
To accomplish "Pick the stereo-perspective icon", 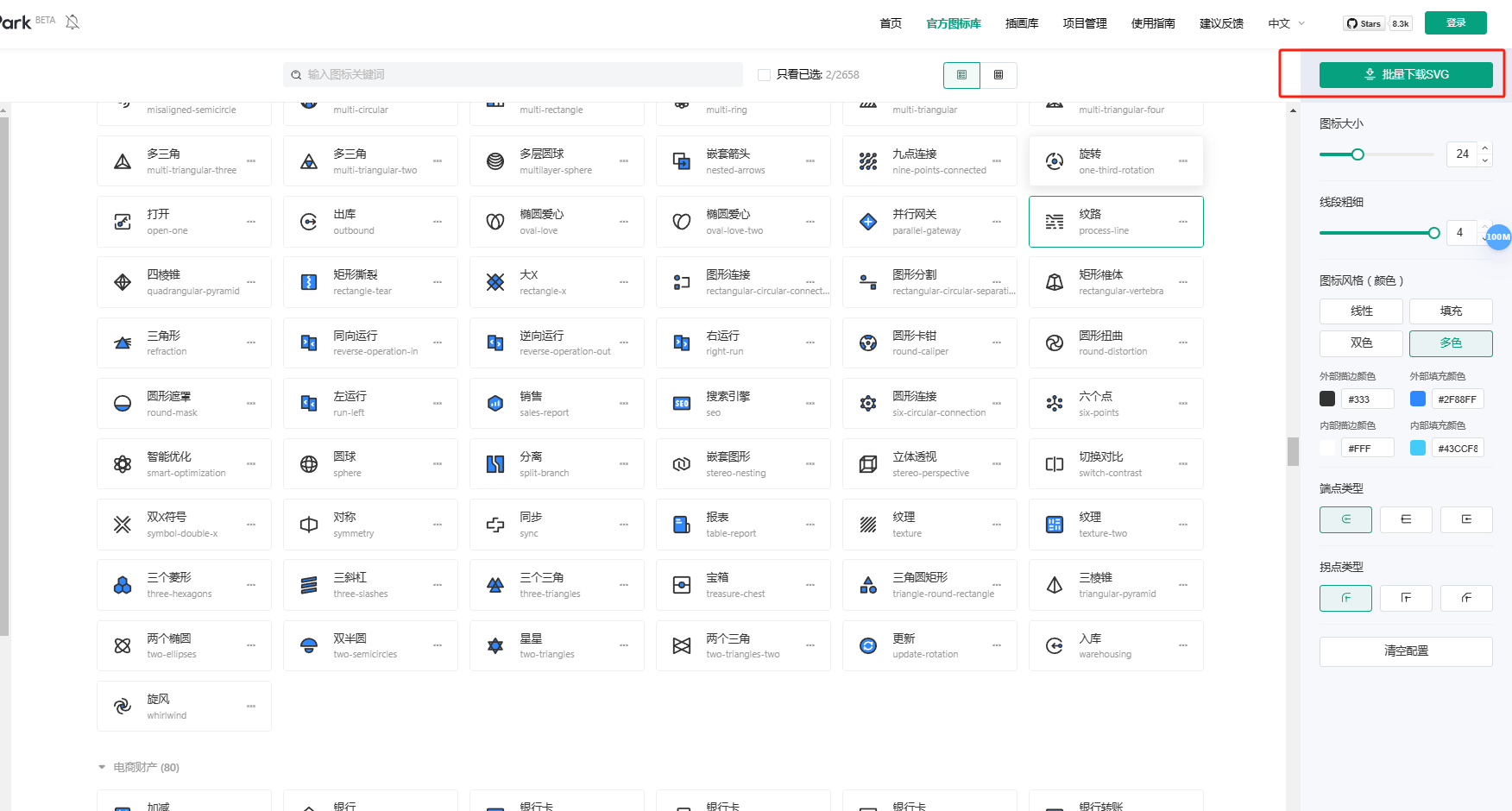I will [x=929, y=464].
